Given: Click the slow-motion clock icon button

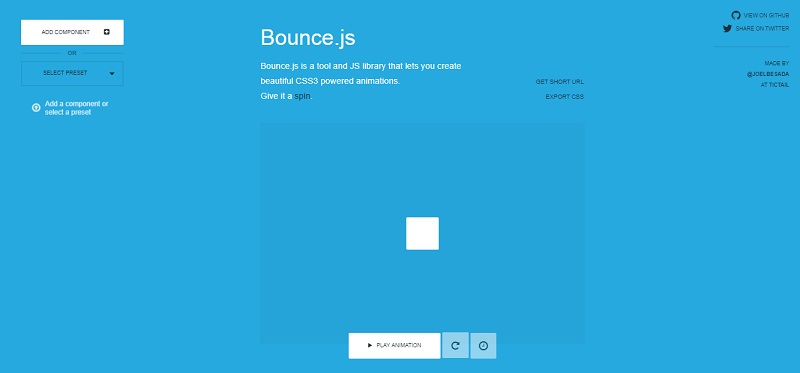Looking at the screenshot, I should click(483, 345).
